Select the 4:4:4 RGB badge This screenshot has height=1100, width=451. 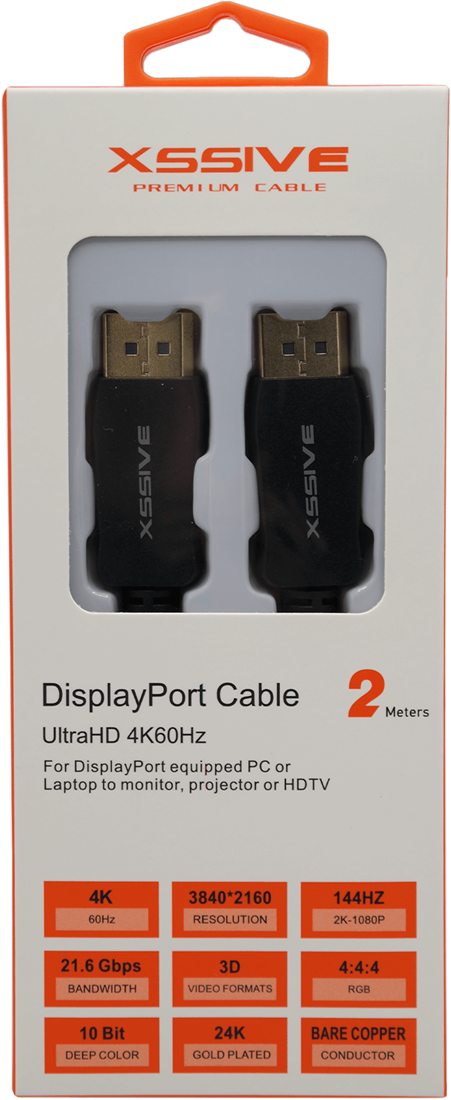358,979
